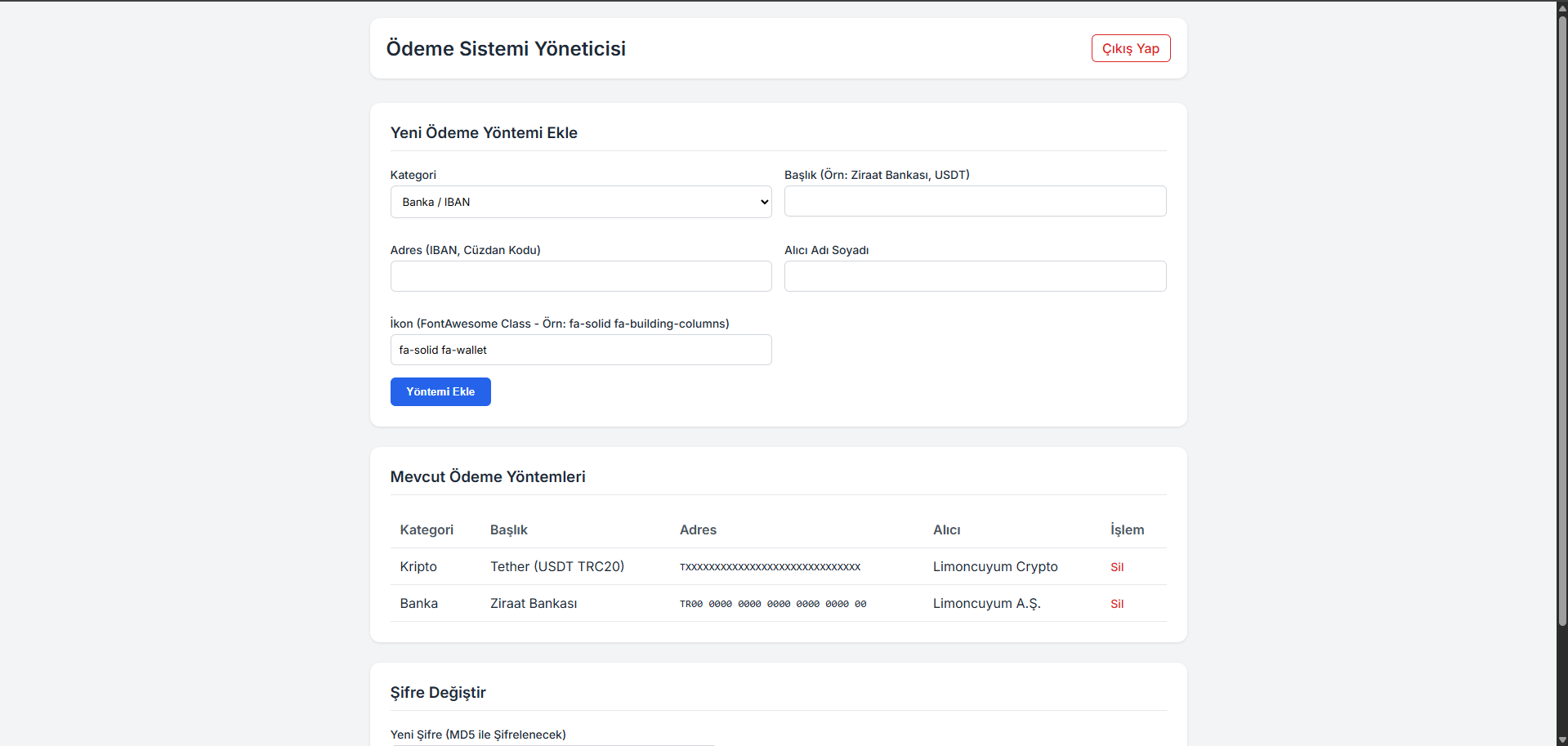Click the Ödeme Sistemi Yöneticisi page title
Image resolution: width=1568 pixels, height=746 pixels.
point(506,48)
